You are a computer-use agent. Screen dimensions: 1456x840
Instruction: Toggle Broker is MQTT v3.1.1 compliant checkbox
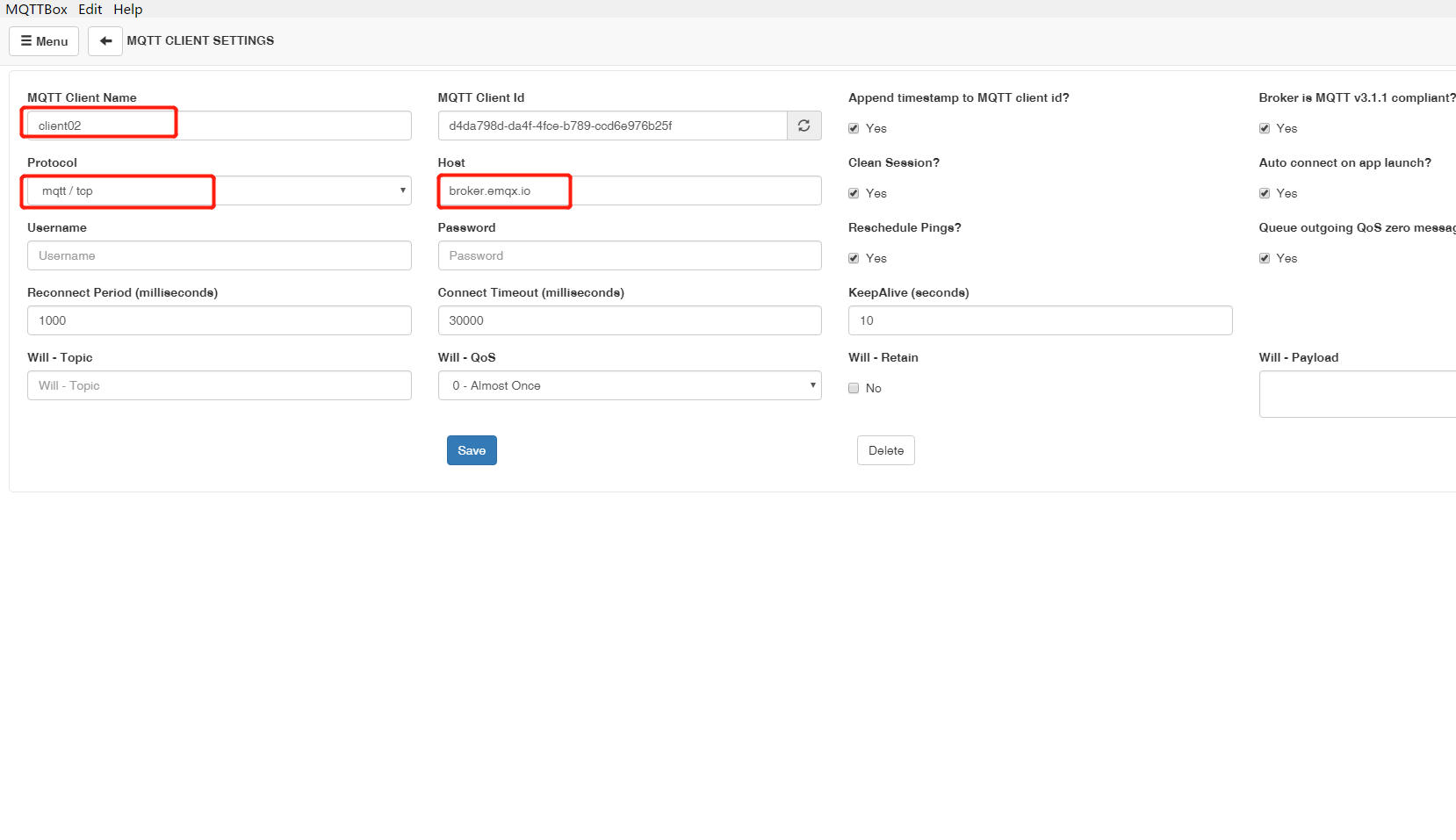point(1265,128)
